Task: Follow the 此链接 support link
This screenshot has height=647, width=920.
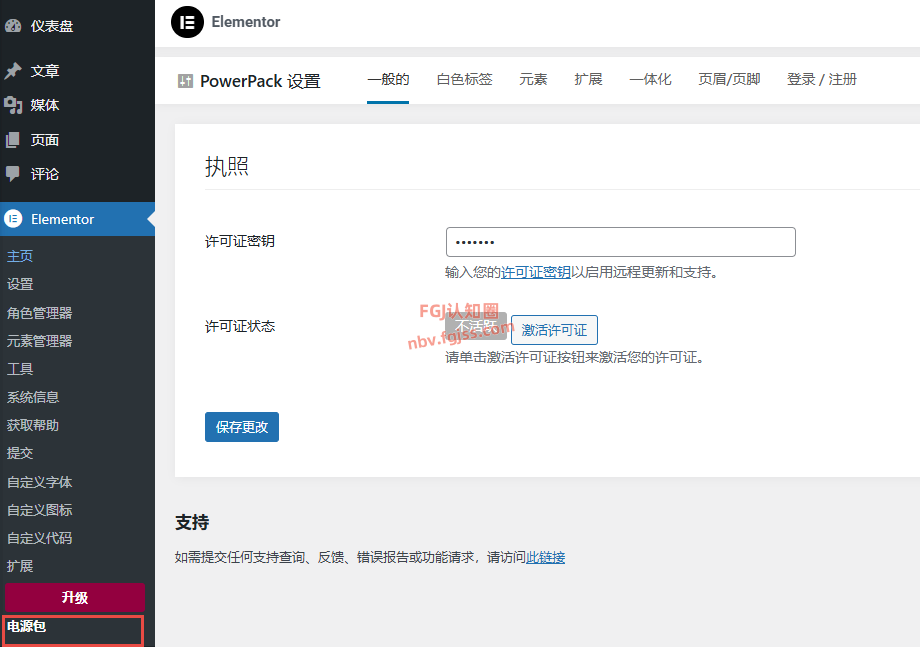Action: click(545, 557)
